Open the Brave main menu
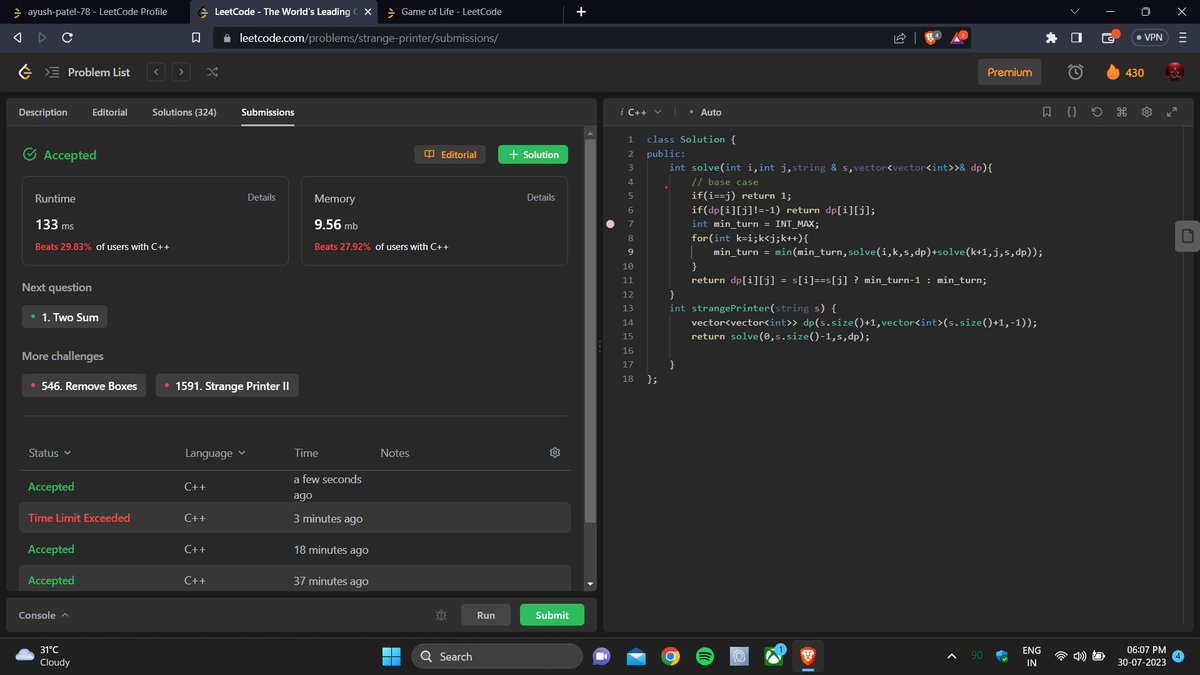This screenshot has height=675, width=1200. [1183, 38]
